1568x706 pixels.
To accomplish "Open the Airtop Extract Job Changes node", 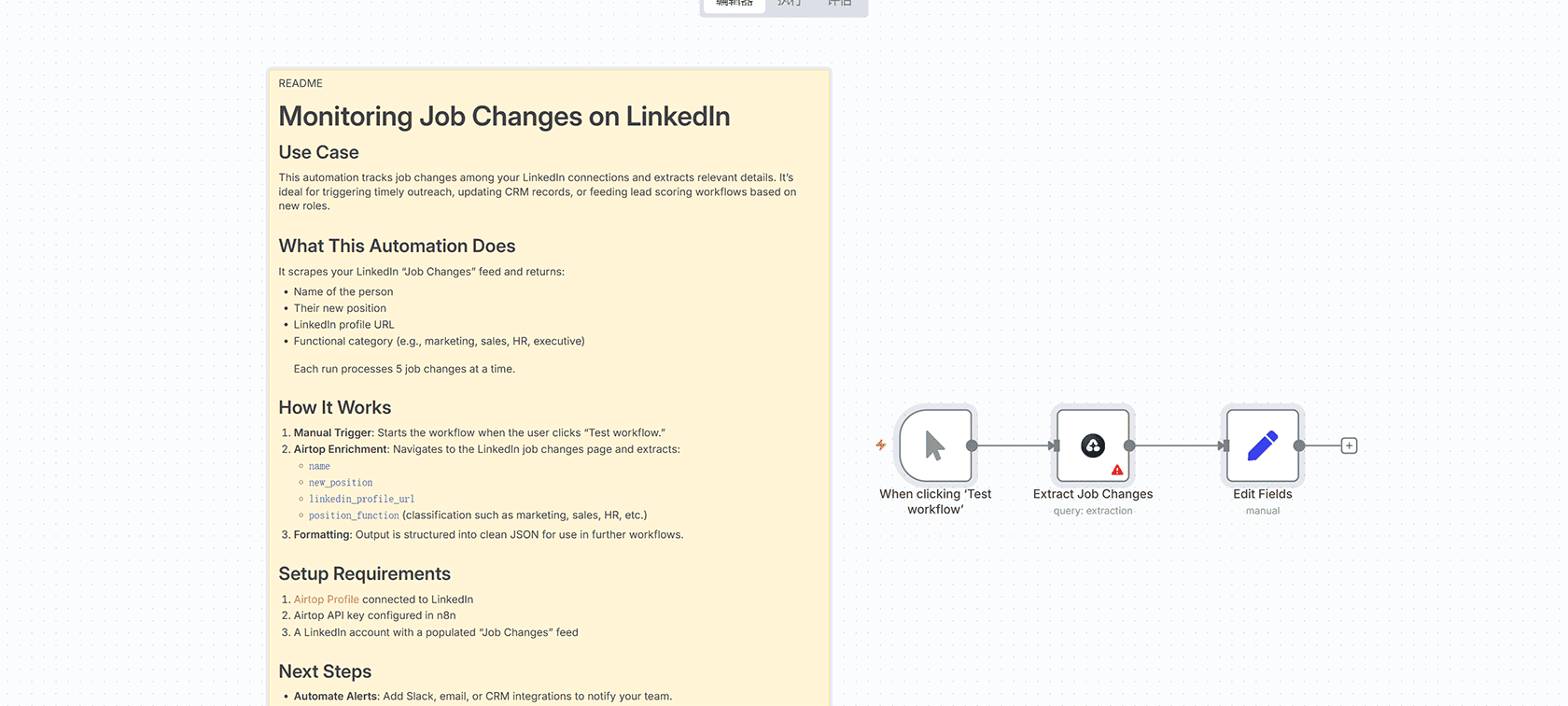I will point(1092,445).
